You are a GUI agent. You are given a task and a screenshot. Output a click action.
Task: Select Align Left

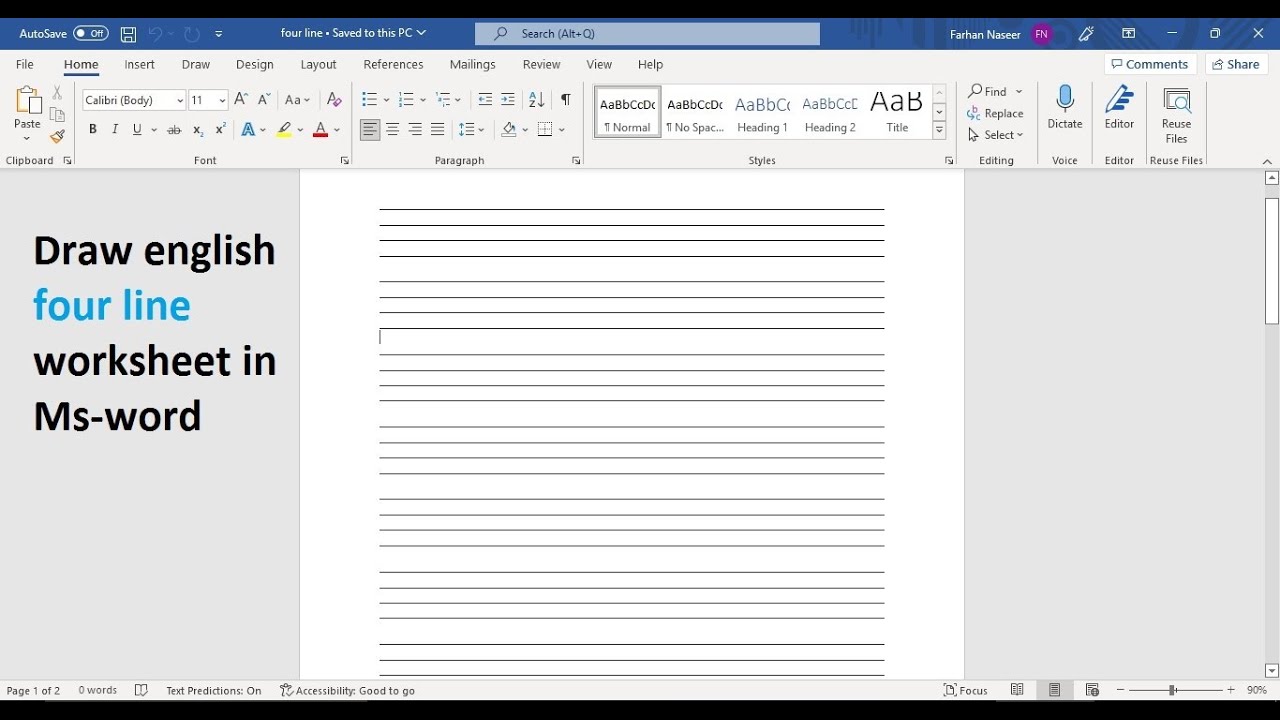pos(370,130)
